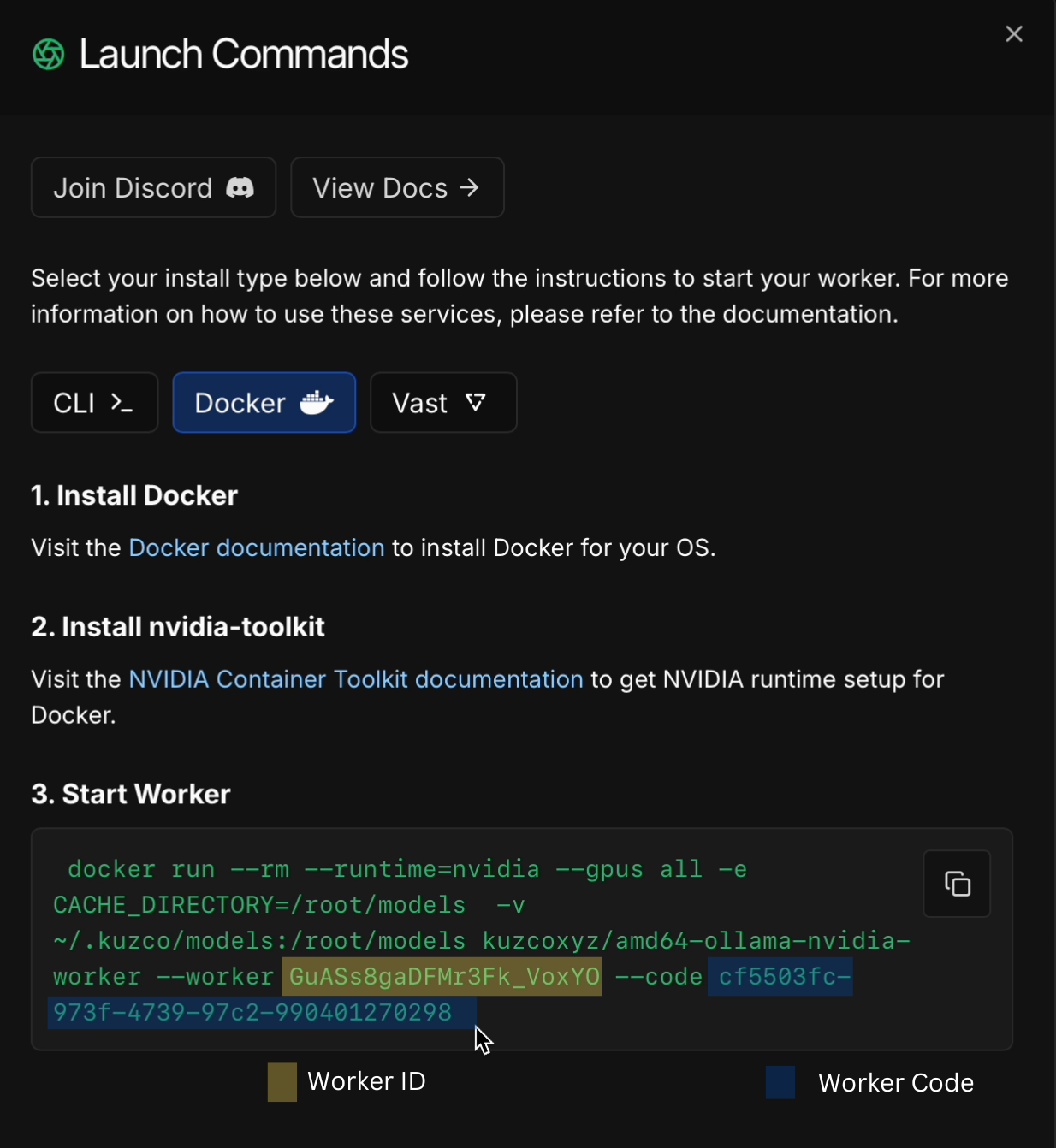
Task: Click the worker ID GuASs8gaDFMr3Fk_VoxYO
Action: pyautogui.click(x=442, y=976)
